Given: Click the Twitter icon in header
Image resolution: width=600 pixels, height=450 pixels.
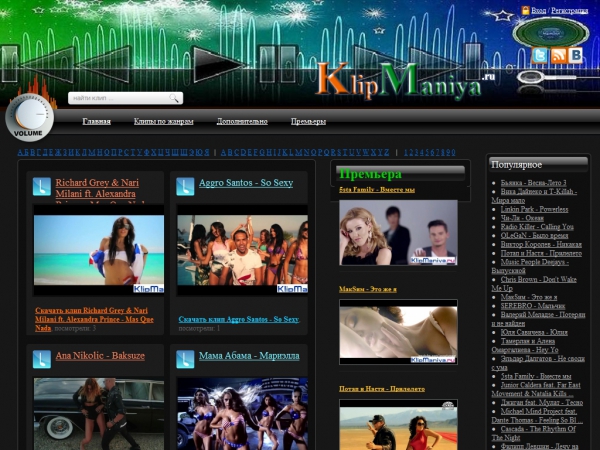Looking at the screenshot, I should click(540, 56).
